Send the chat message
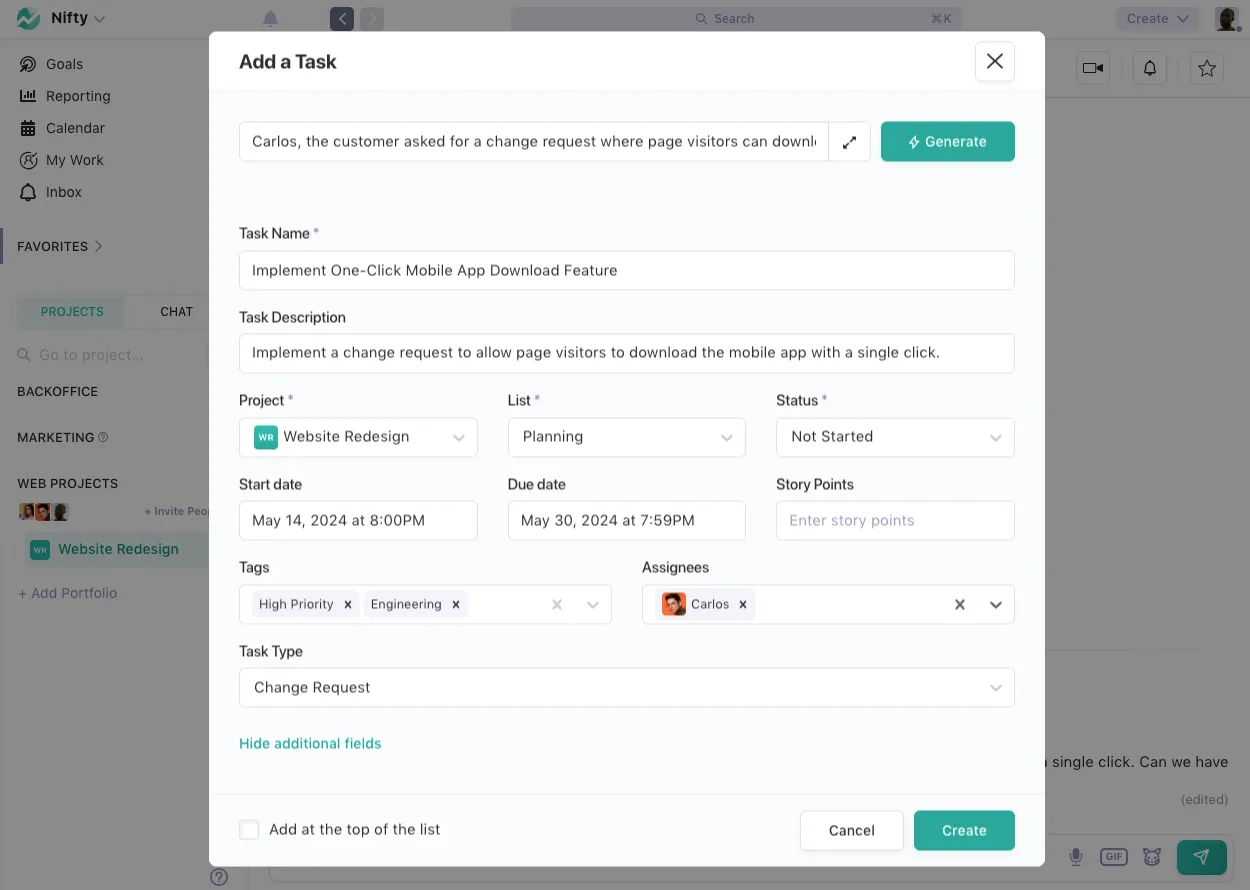1250x890 pixels. coord(1201,856)
